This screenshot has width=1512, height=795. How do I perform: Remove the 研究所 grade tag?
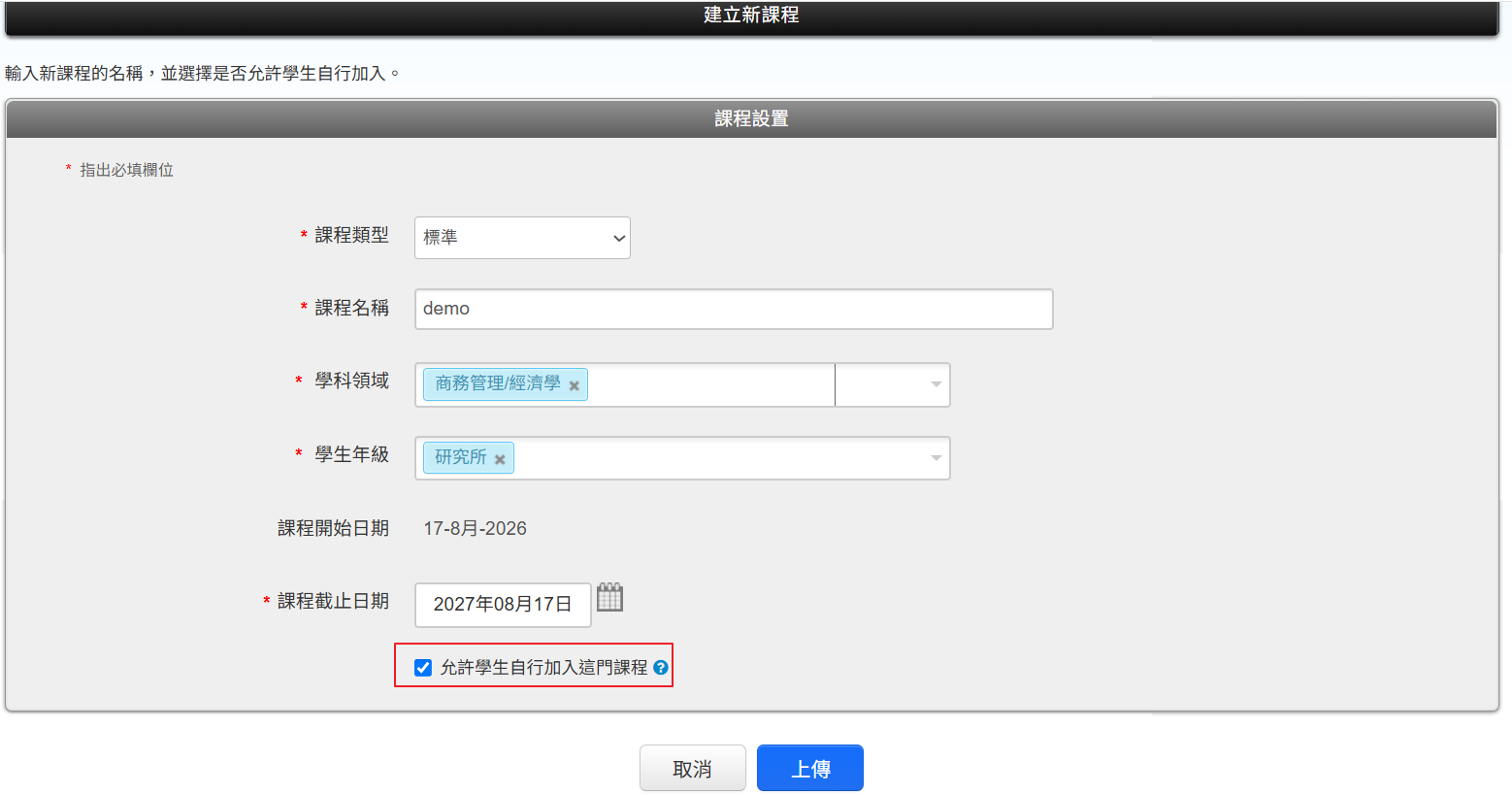[500, 459]
